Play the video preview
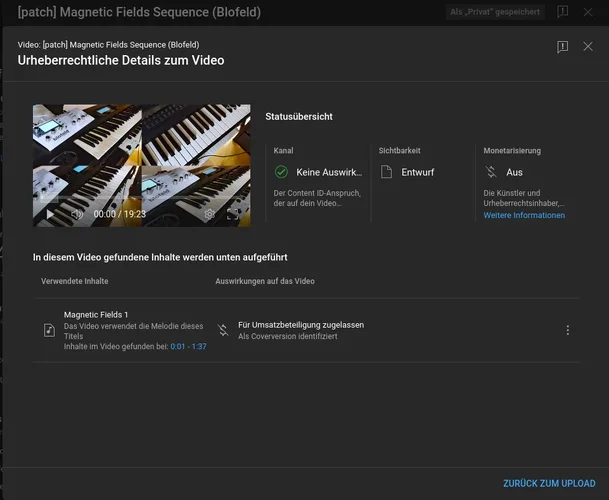 pyautogui.click(x=50, y=214)
